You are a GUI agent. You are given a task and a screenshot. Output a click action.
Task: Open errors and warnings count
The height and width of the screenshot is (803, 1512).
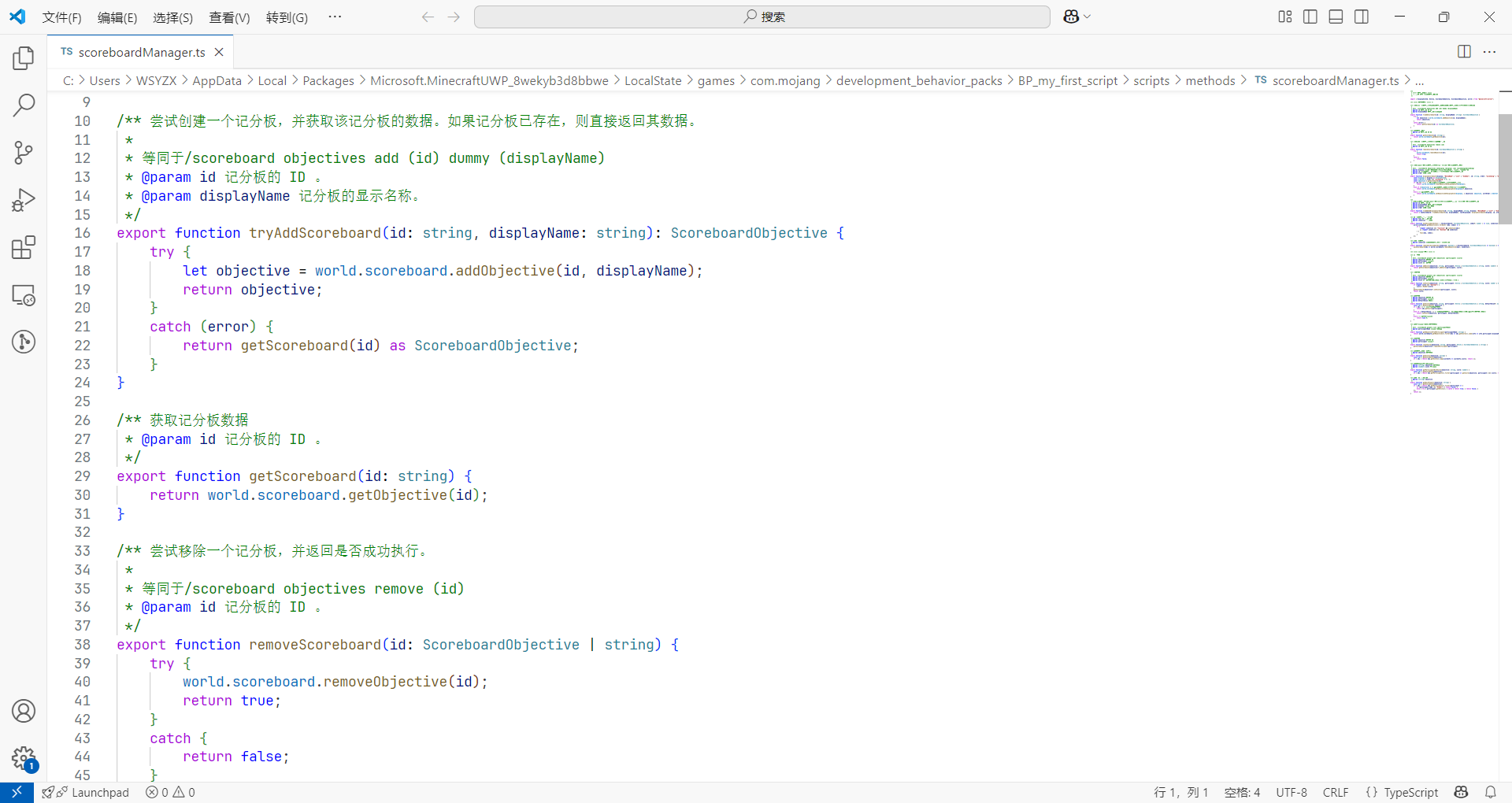pos(170,792)
